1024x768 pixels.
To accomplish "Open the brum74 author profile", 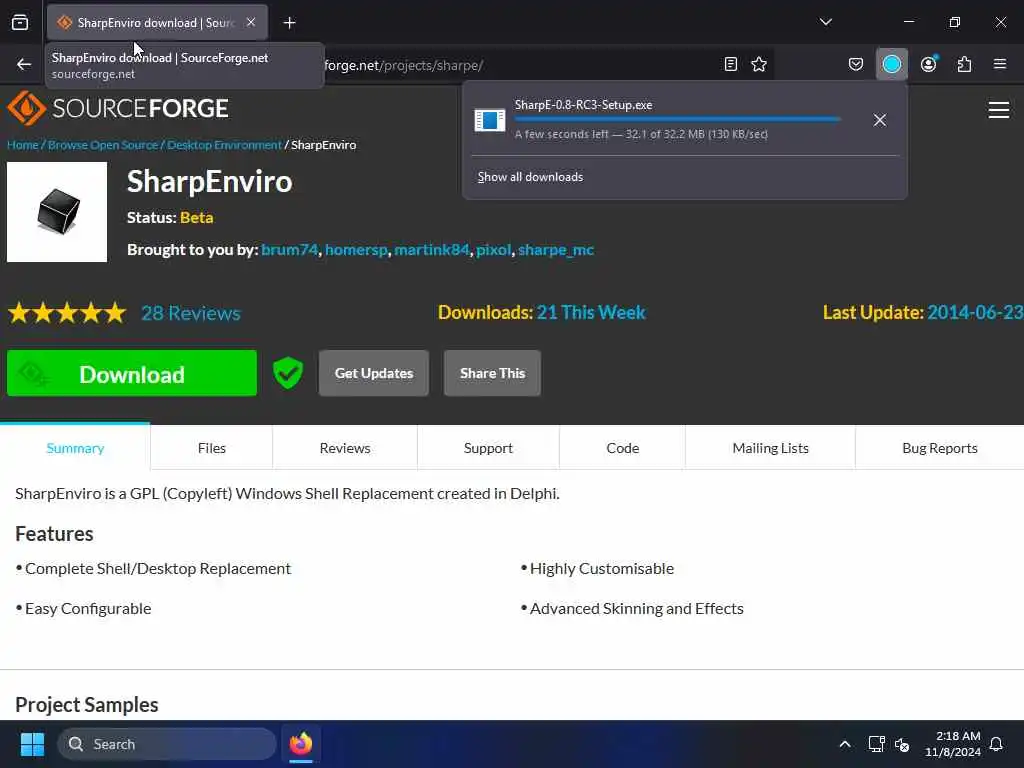I will tap(289, 249).
